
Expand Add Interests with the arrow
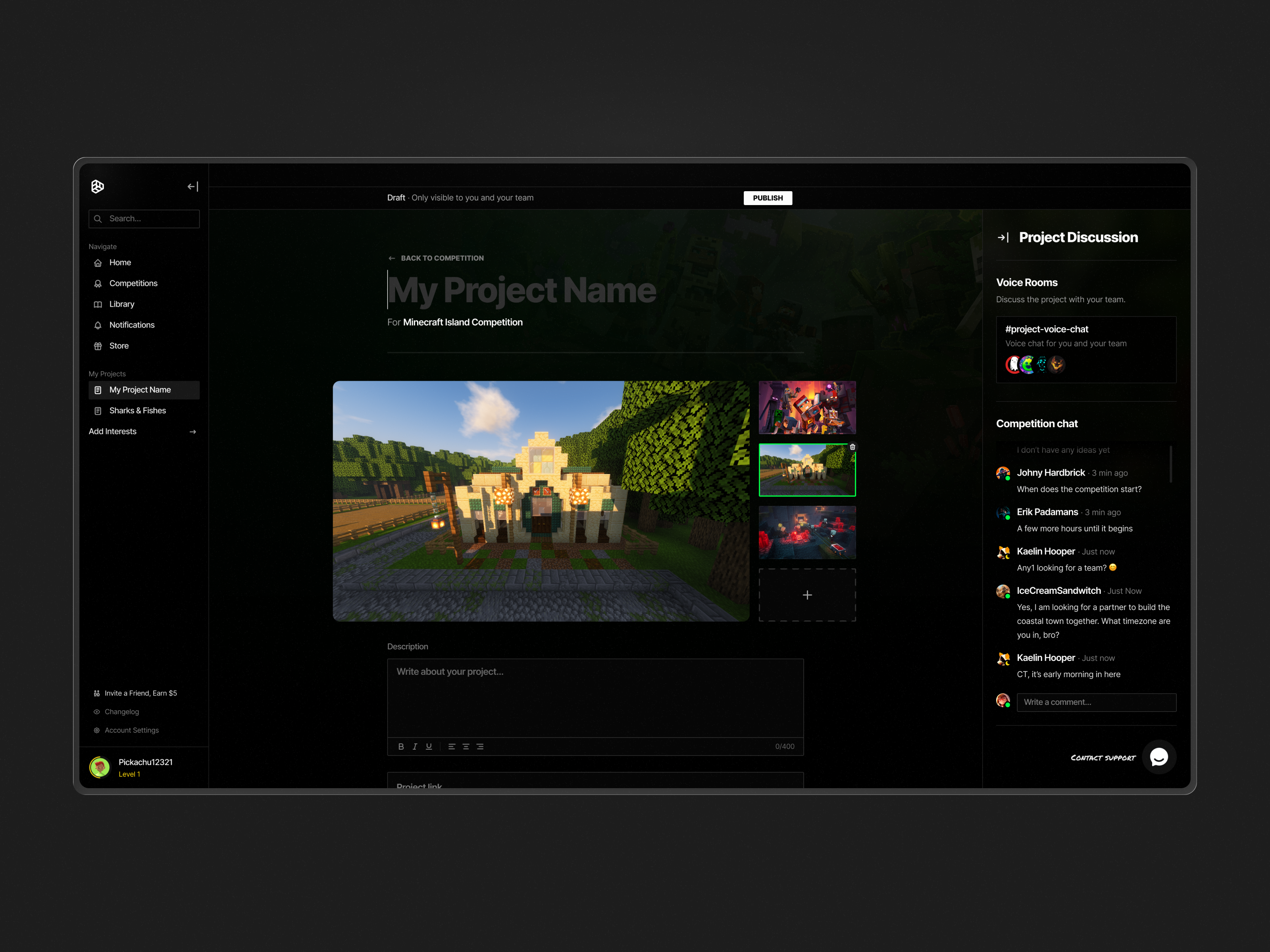(192, 431)
